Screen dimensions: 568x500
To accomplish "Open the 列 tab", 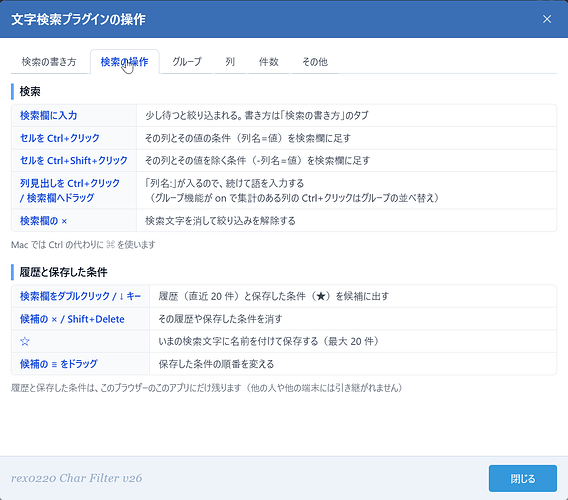I will coord(230,62).
